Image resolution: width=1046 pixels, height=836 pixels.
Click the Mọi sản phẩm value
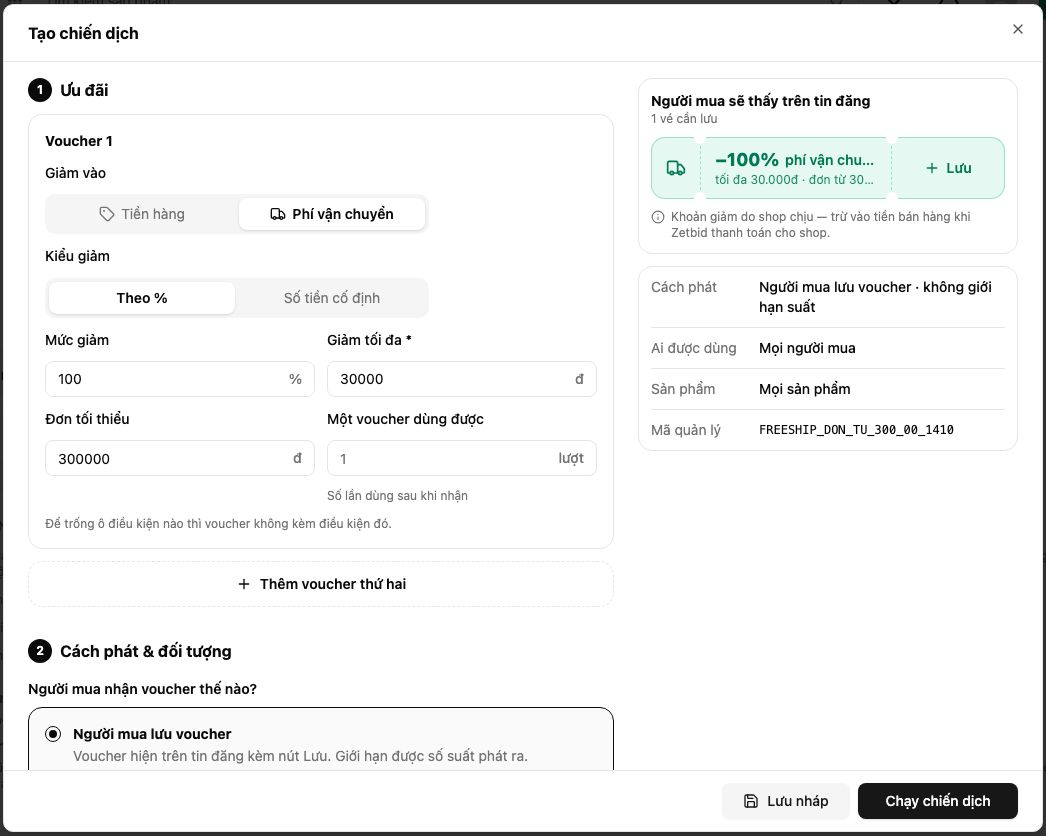click(x=805, y=389)
